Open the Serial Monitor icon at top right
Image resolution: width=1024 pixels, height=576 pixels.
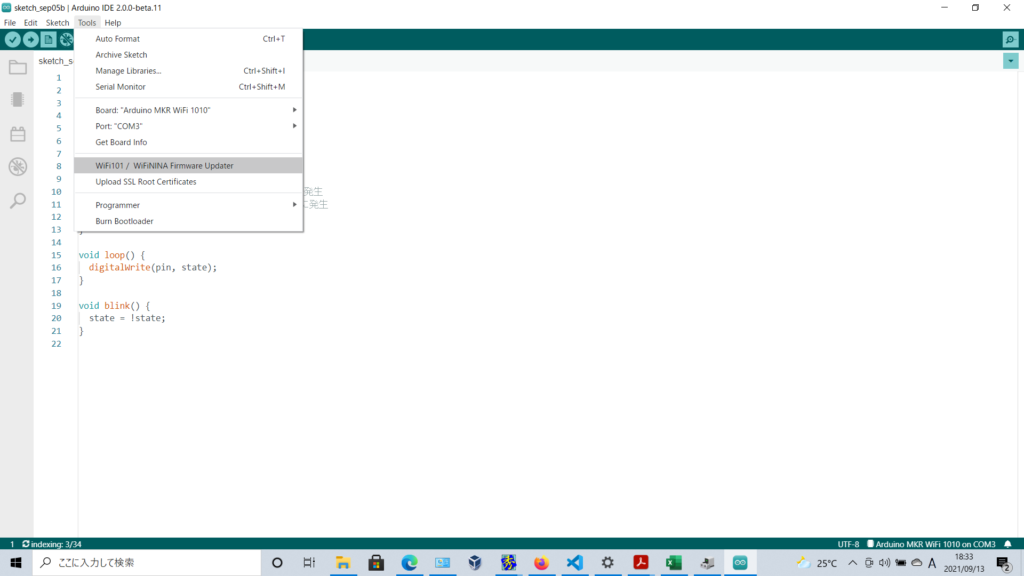point(1010,40)
